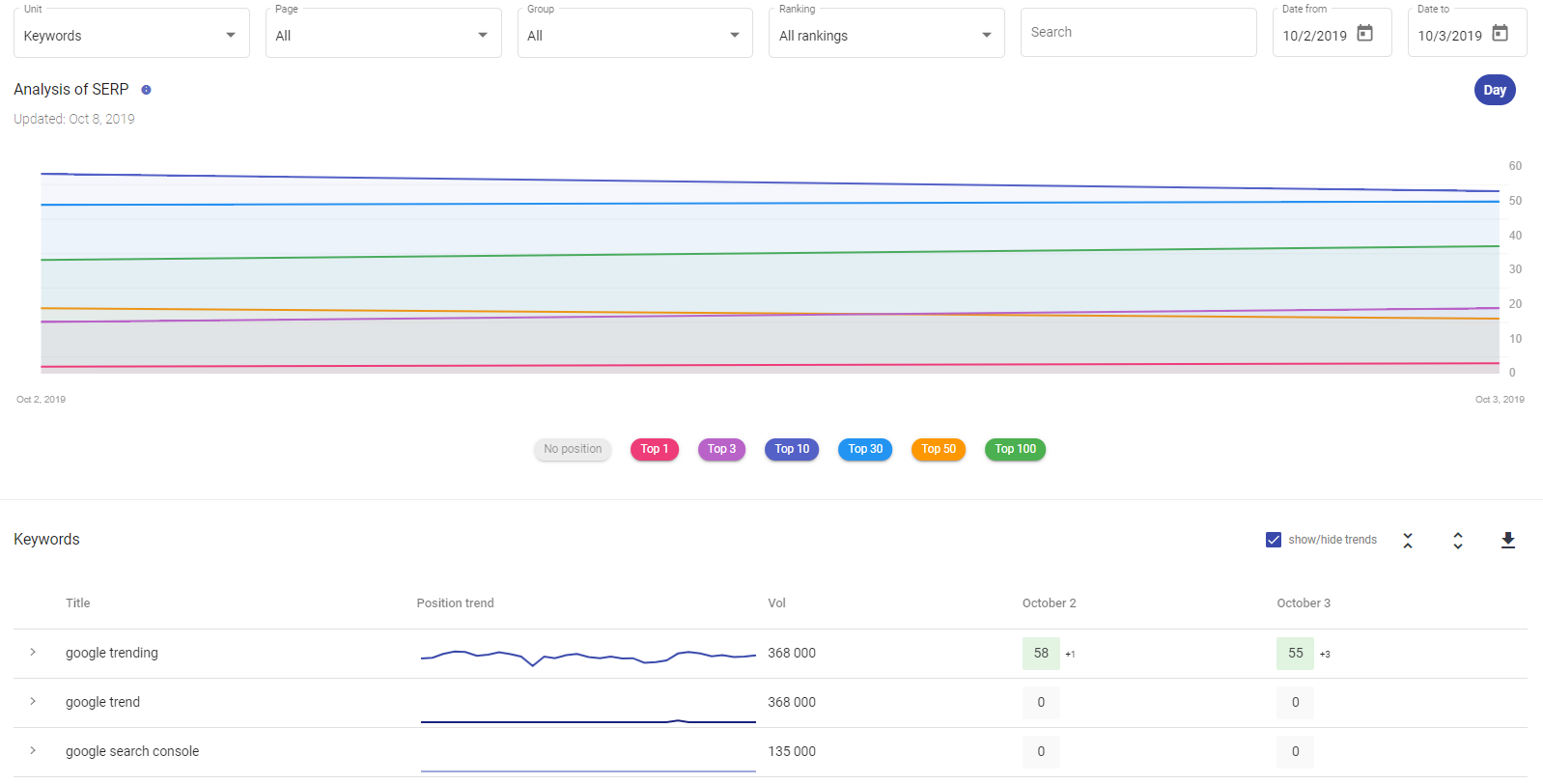
Task: Sort by the Vol column header
Action: click(776, 603)
